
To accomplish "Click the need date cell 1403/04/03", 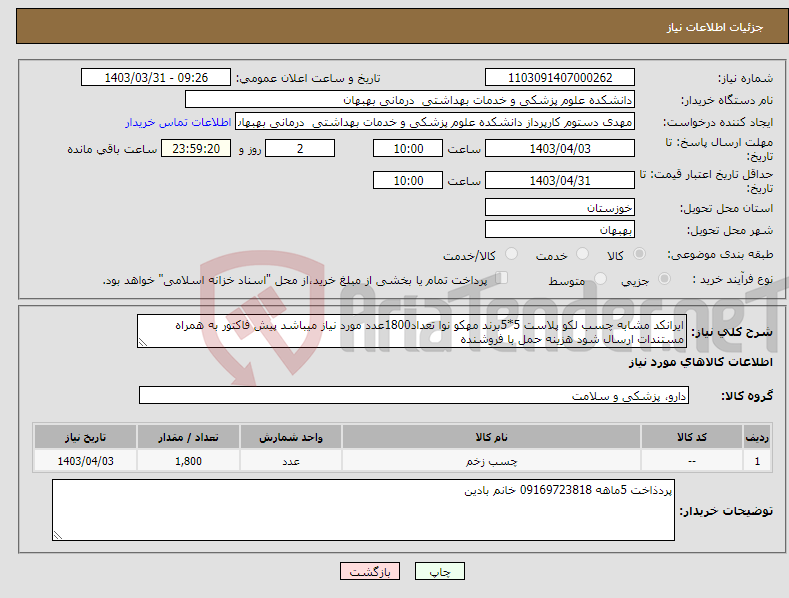I will [86, 461].
